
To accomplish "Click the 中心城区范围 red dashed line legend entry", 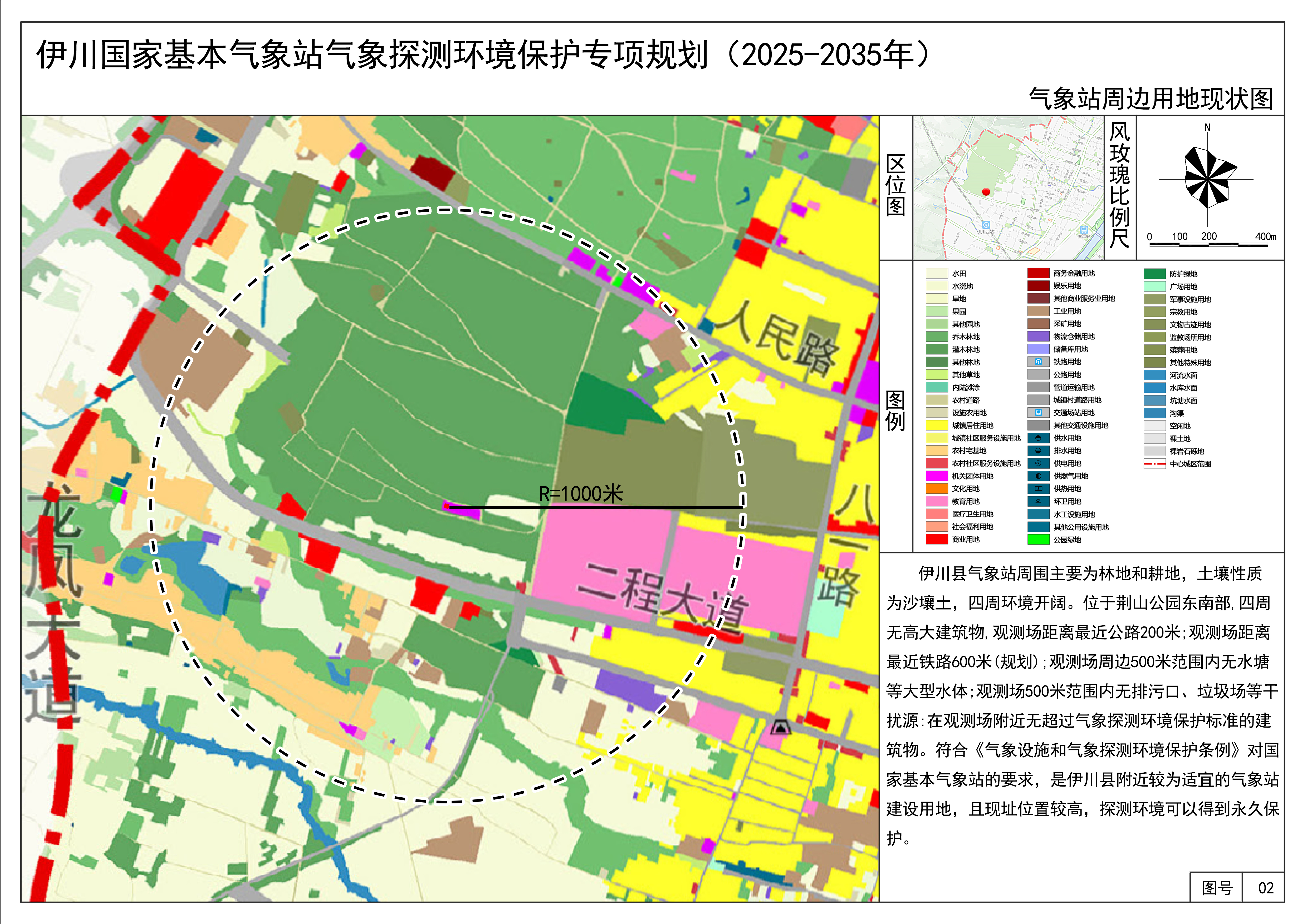I will (x=1154, y=464).
